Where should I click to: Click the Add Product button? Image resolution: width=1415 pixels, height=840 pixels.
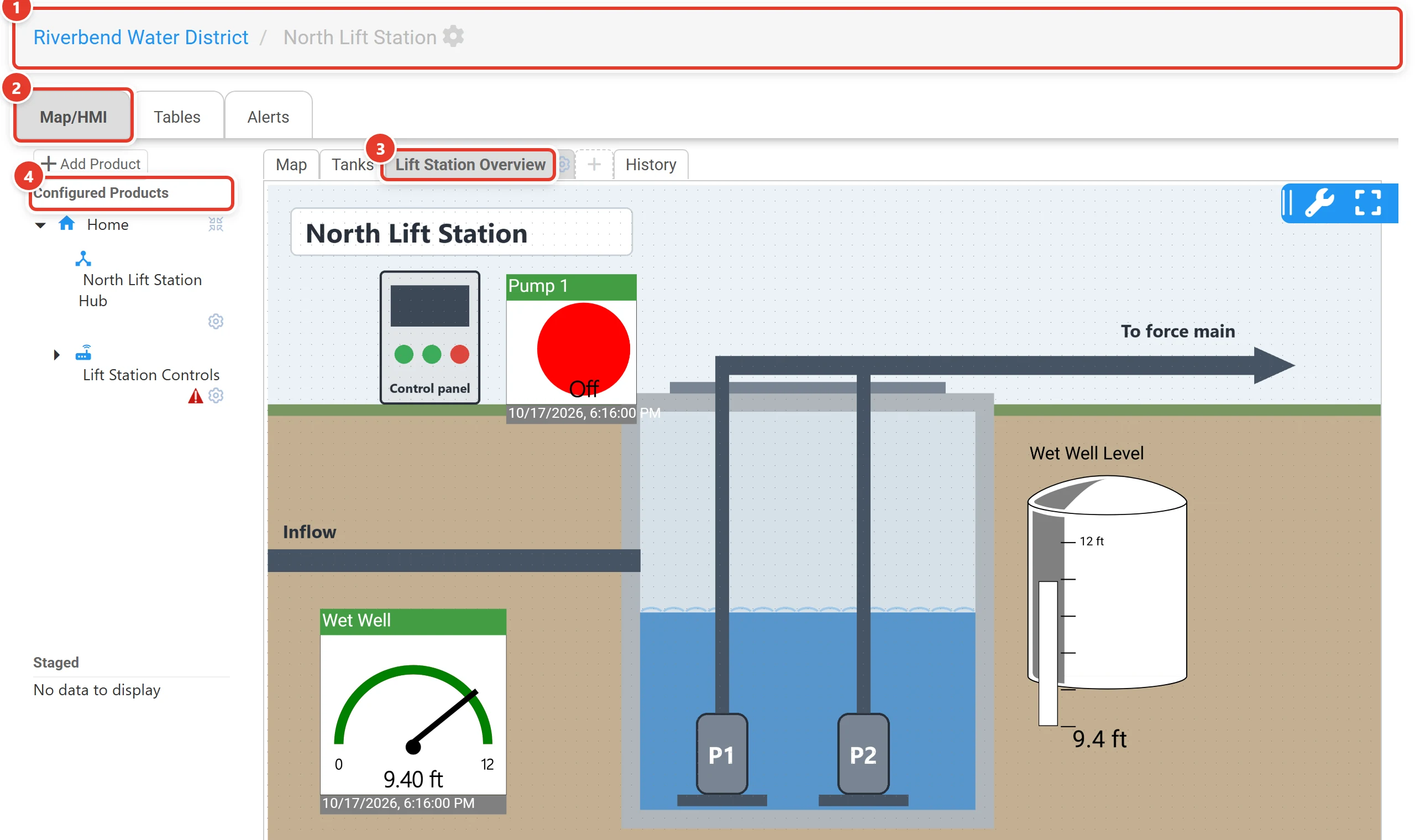point(91,164)
